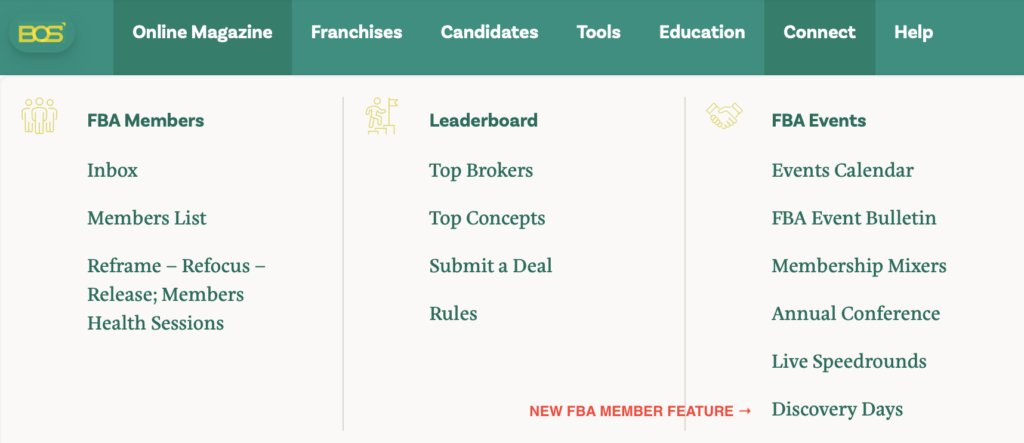
Task: Open the Online Magazine menu
Action: click(202, 32)
